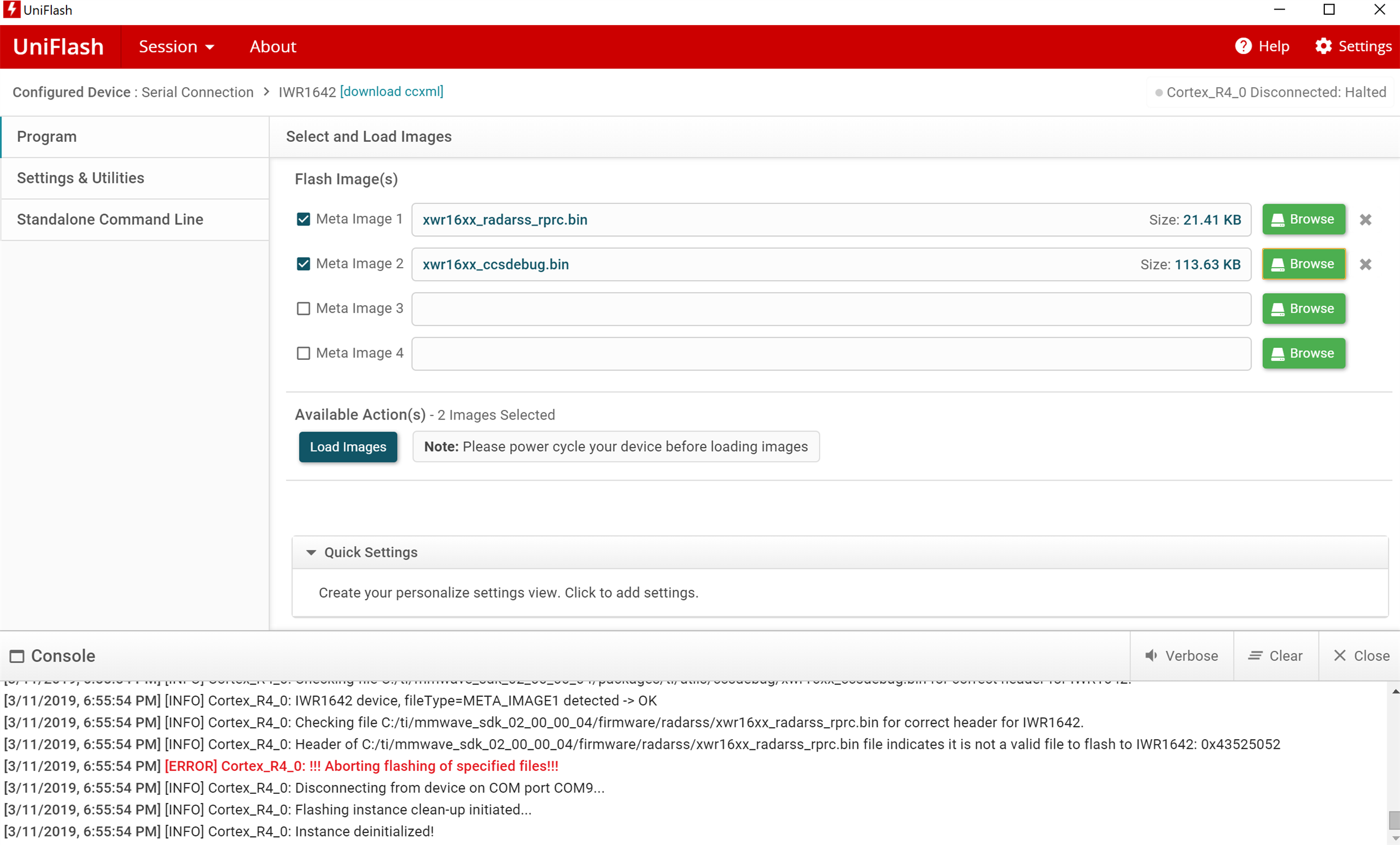Click the UniFlash lightning logo in title bar
This screenshot has height=845, width=1400.
(11, 9)
